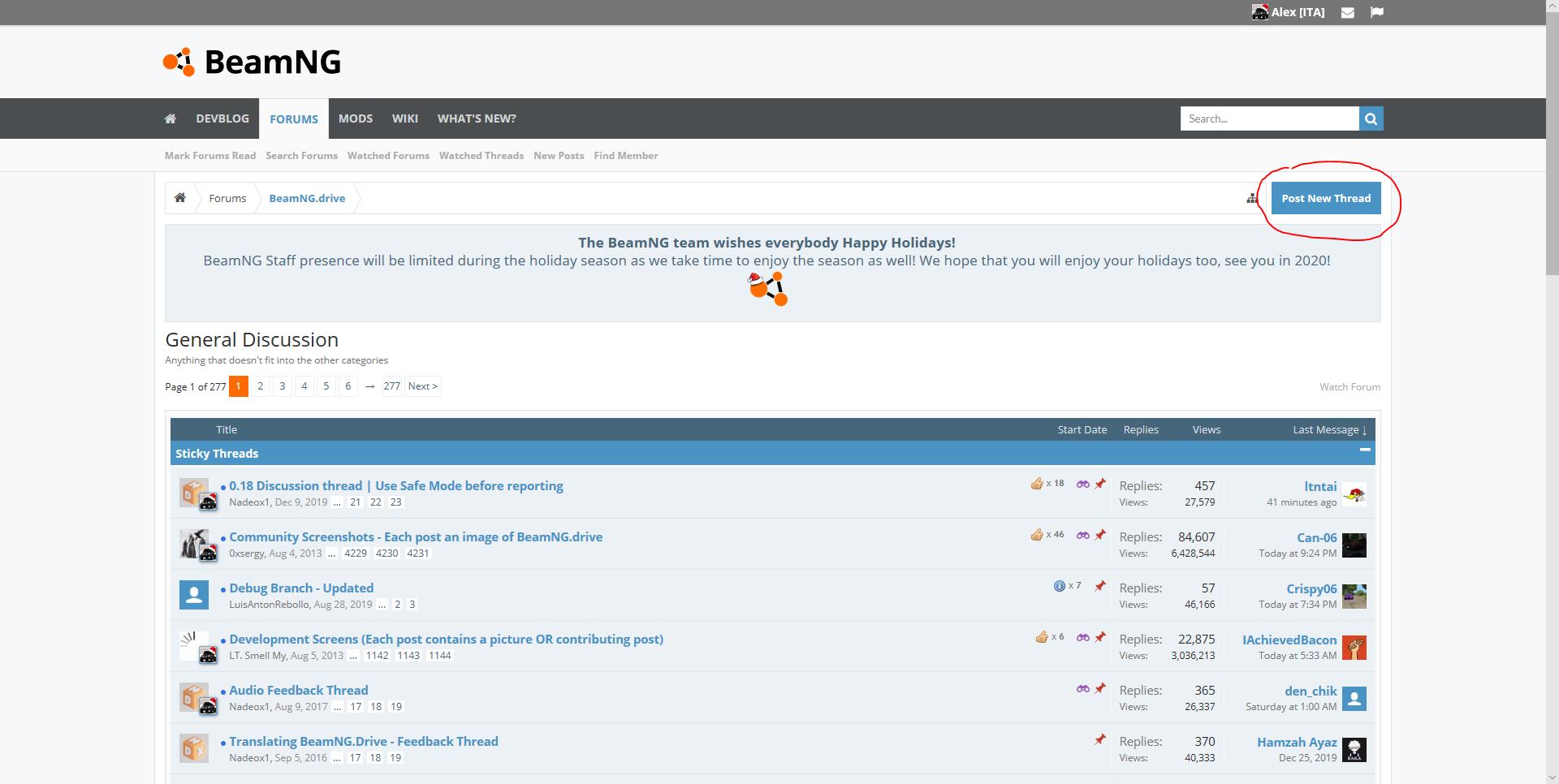Click the BeamNG.drive breadcrumb
Viewport: 1559px width, 784px height.
(307, 198)
